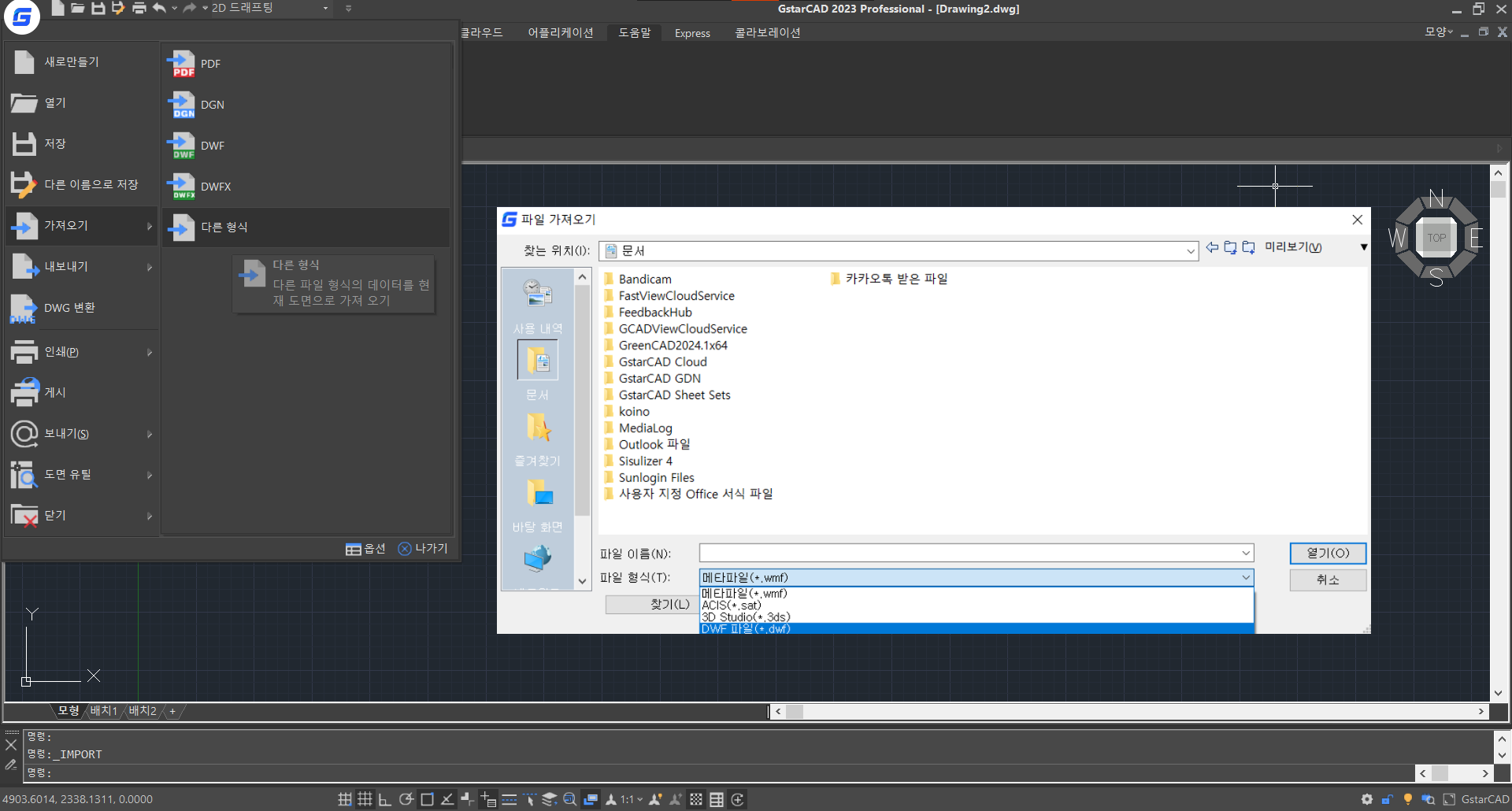
Task: Open the 콜라보레이션 ribbon tab
Action: (x=767, y=32)
